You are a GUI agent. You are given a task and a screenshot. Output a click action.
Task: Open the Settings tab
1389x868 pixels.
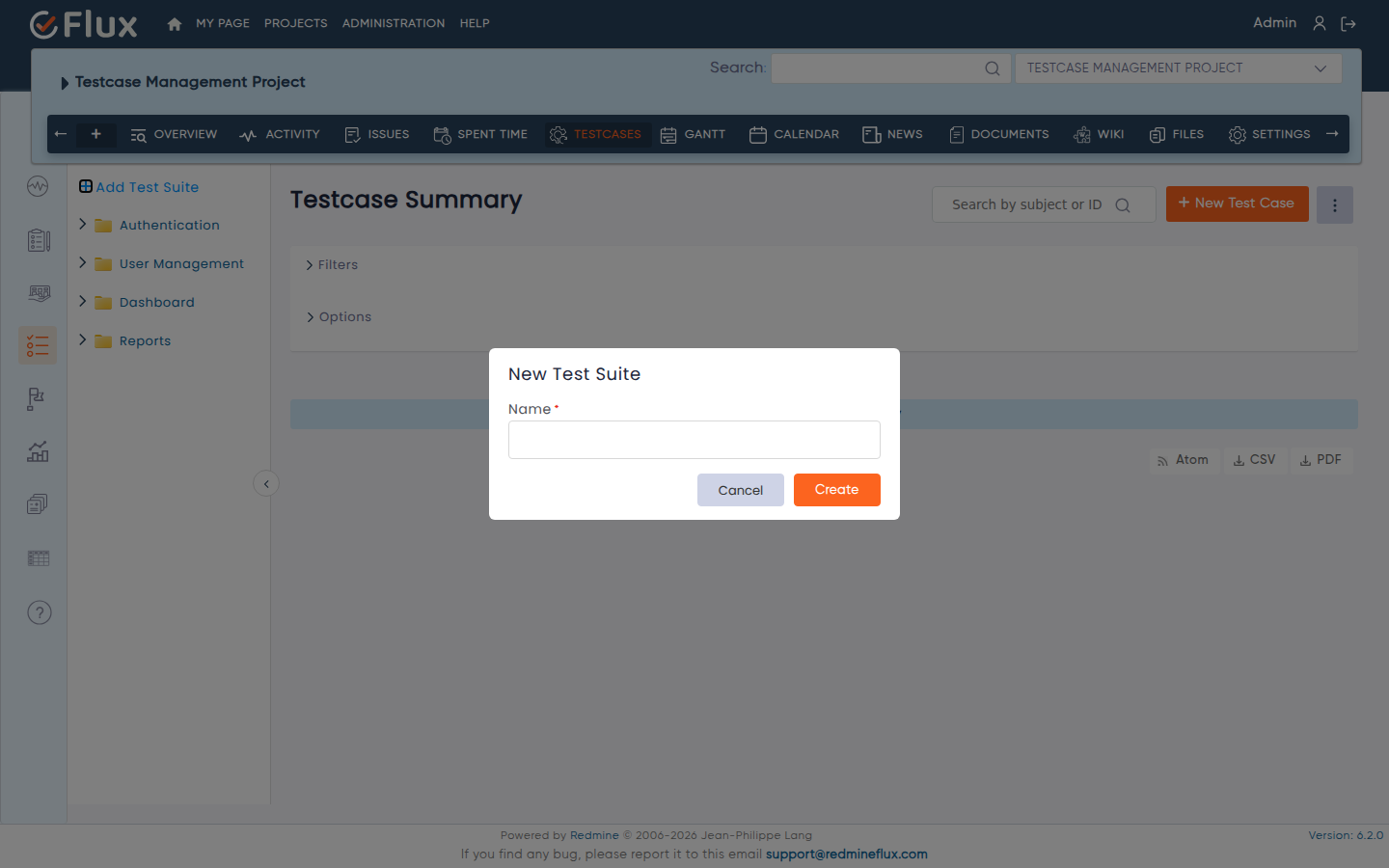tap(1269, 135)
